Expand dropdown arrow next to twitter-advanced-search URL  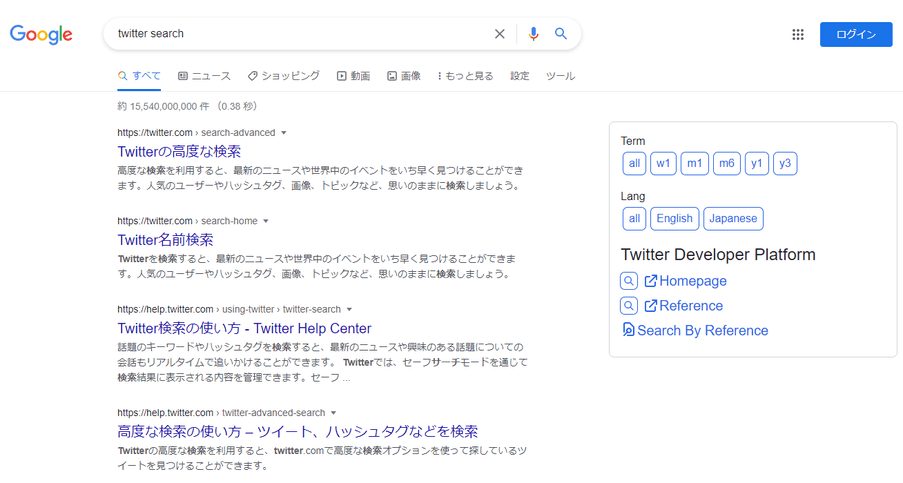click(x=333, y=413)
